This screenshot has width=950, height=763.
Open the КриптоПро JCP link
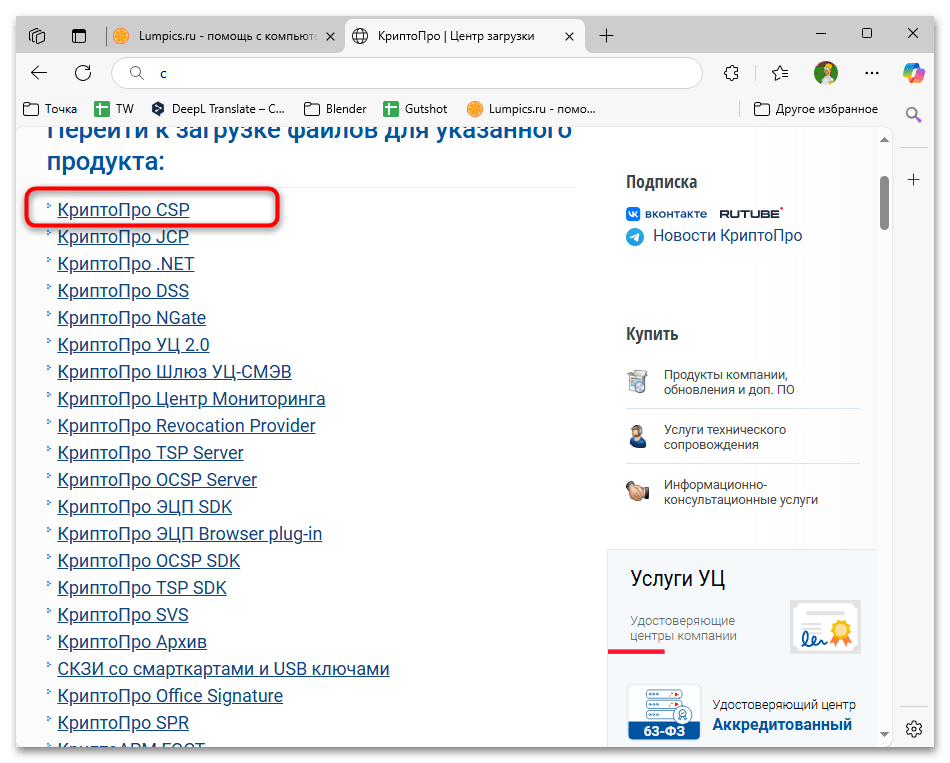(x=123, y=237)
